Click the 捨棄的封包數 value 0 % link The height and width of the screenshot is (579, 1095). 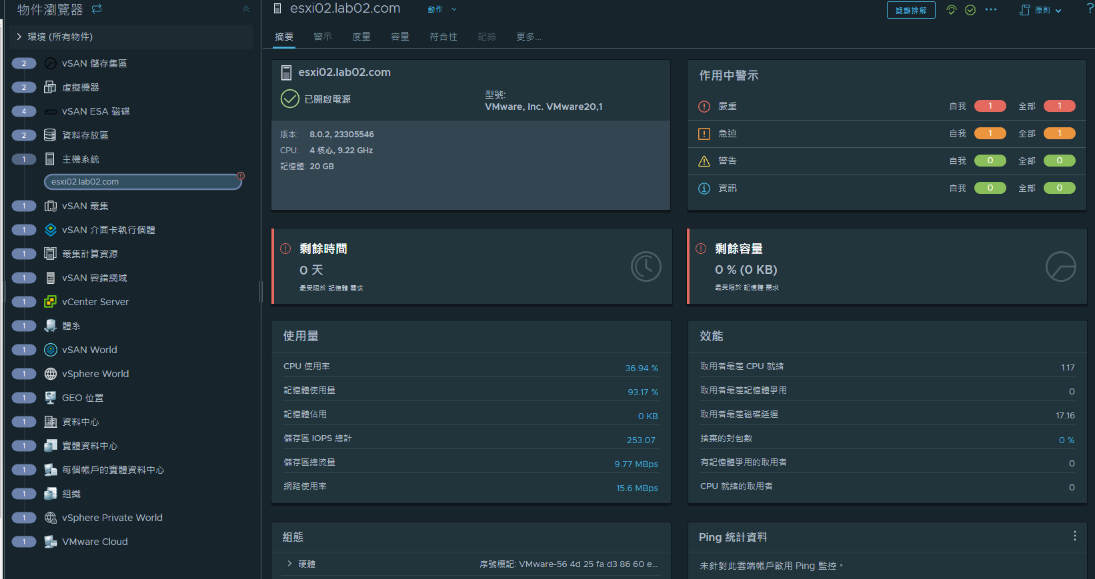1066,440
